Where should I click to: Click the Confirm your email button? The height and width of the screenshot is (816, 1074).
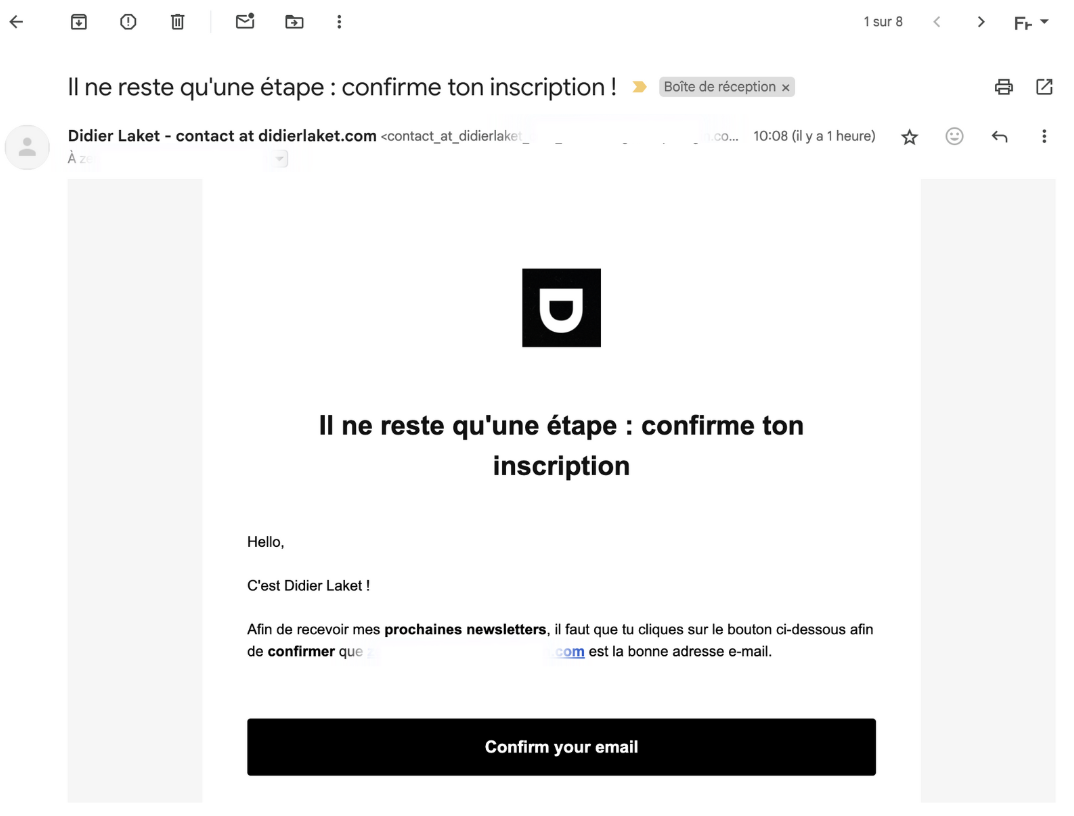pos(561,747)
